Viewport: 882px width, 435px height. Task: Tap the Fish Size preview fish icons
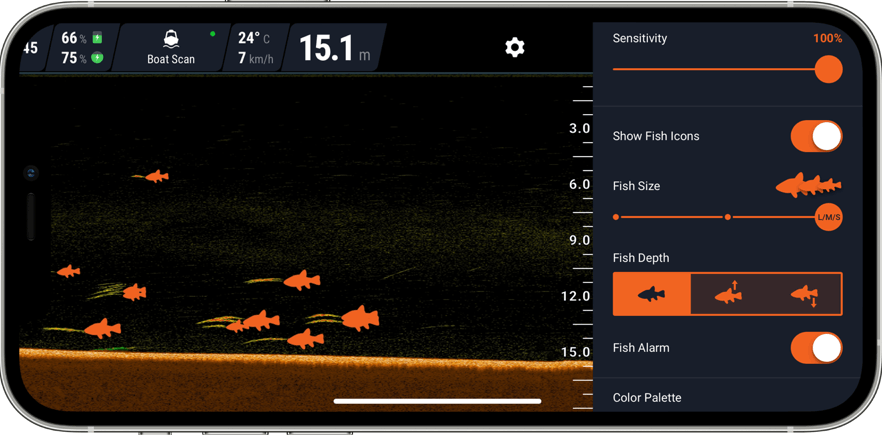coord(808,186)
